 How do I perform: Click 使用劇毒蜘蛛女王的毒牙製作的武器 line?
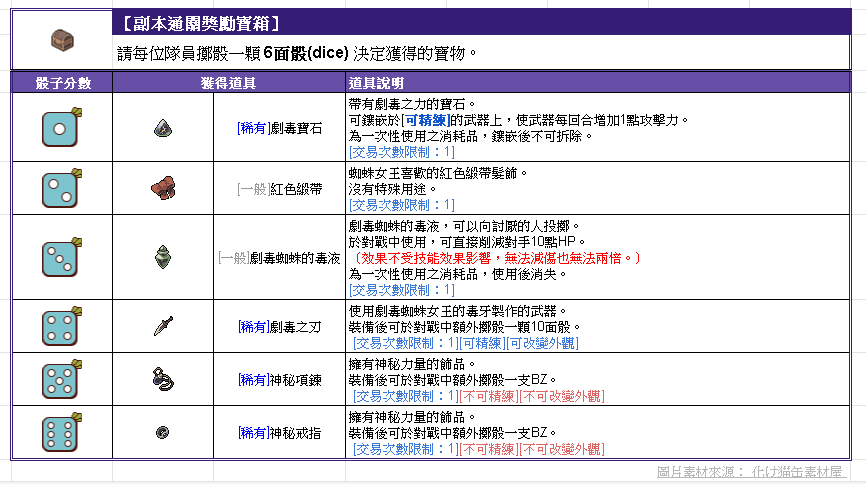[458, 311]
